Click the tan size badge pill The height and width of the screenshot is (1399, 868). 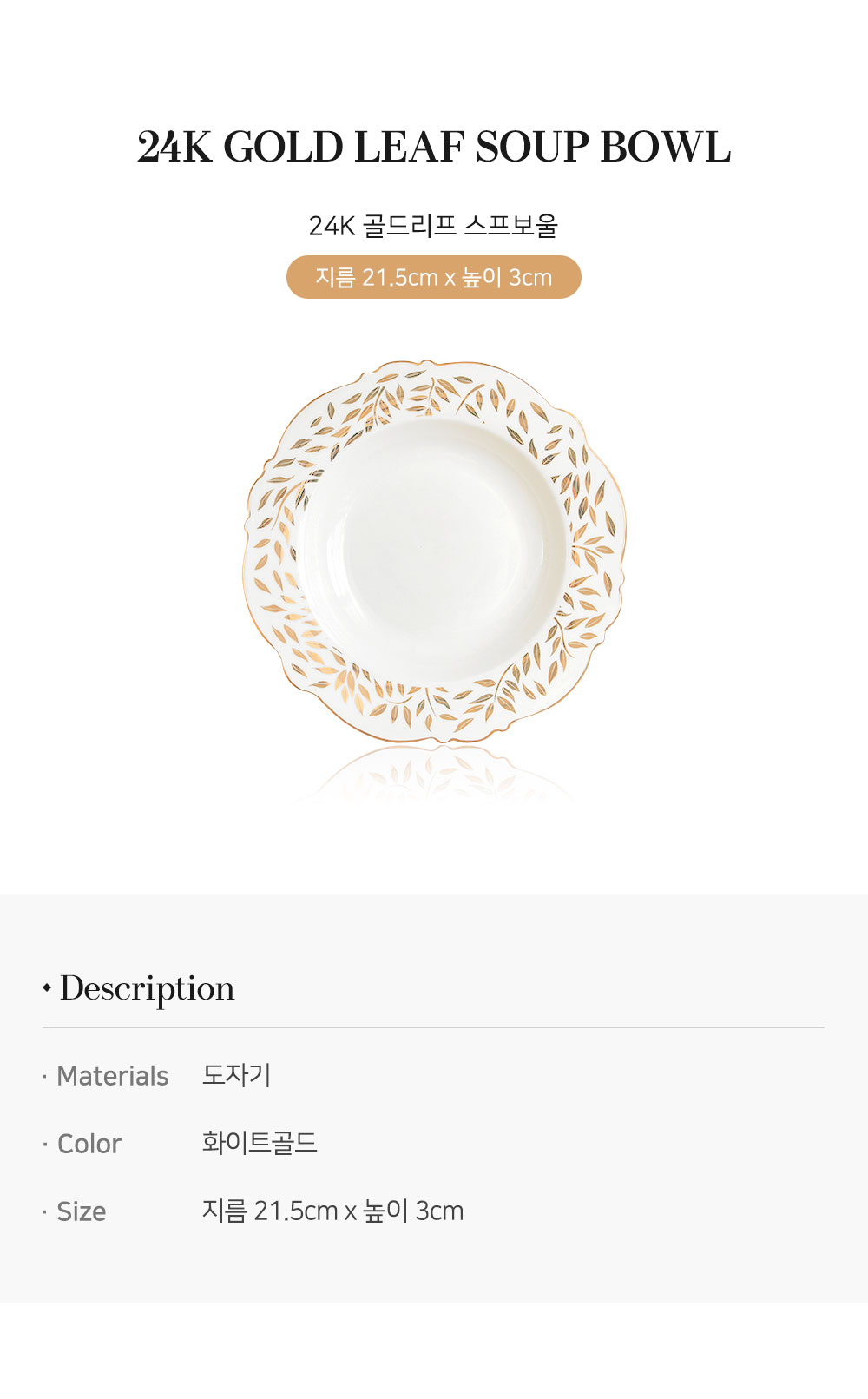(434, 277)
